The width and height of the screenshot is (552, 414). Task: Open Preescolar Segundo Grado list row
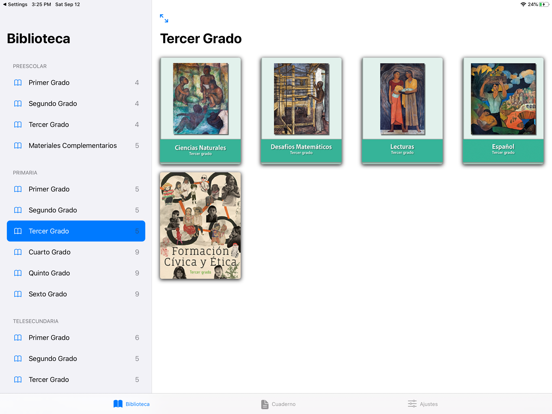tap(76, 104)
